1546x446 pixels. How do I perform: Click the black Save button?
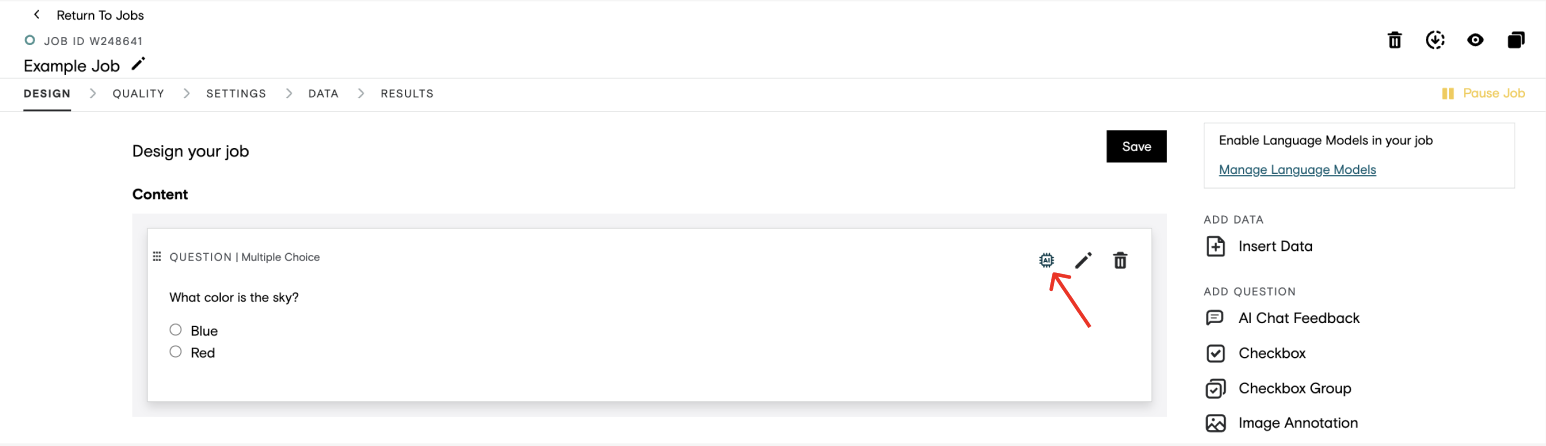pos(1137,146)
